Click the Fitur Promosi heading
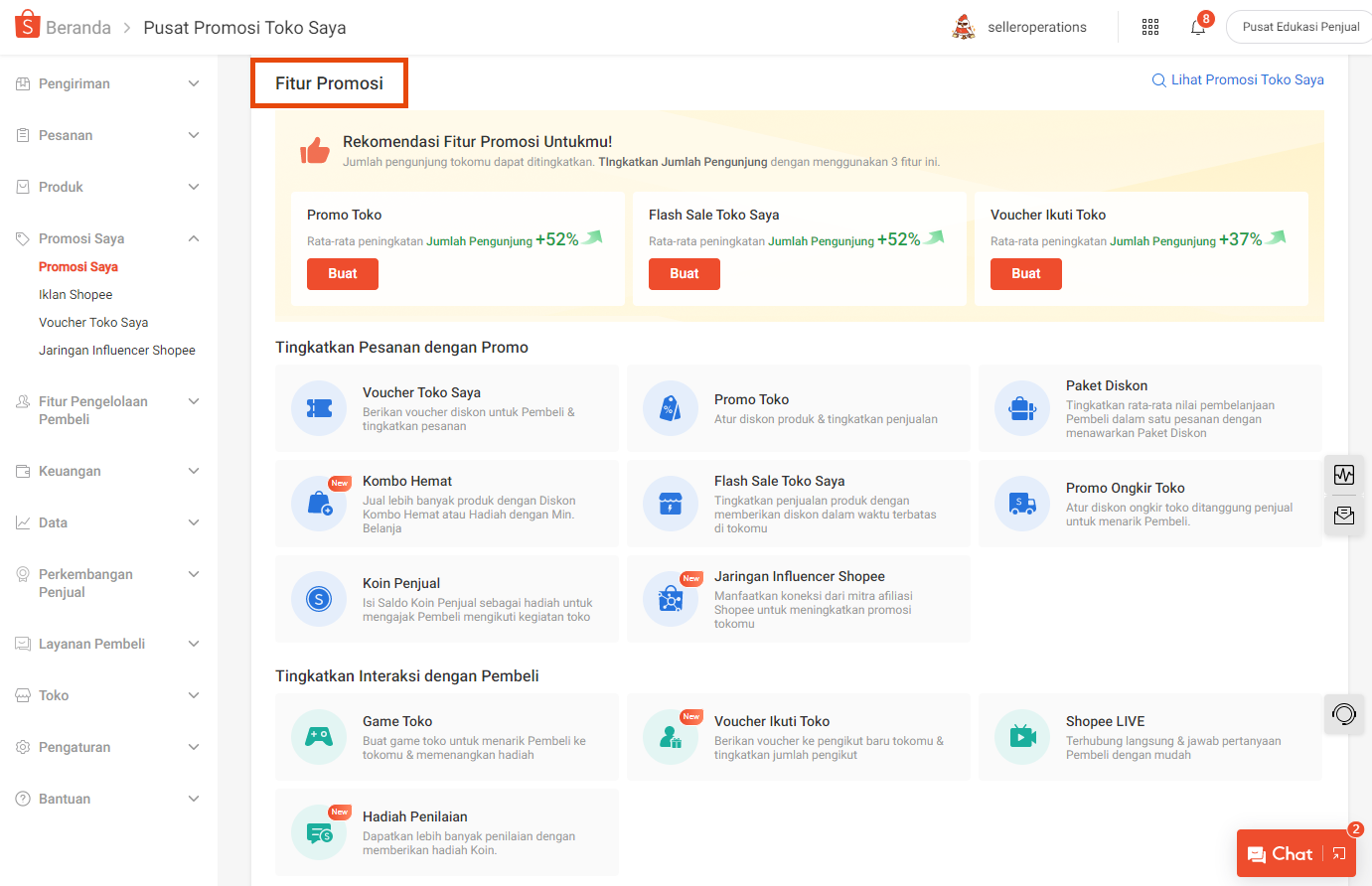 (329, 83)
